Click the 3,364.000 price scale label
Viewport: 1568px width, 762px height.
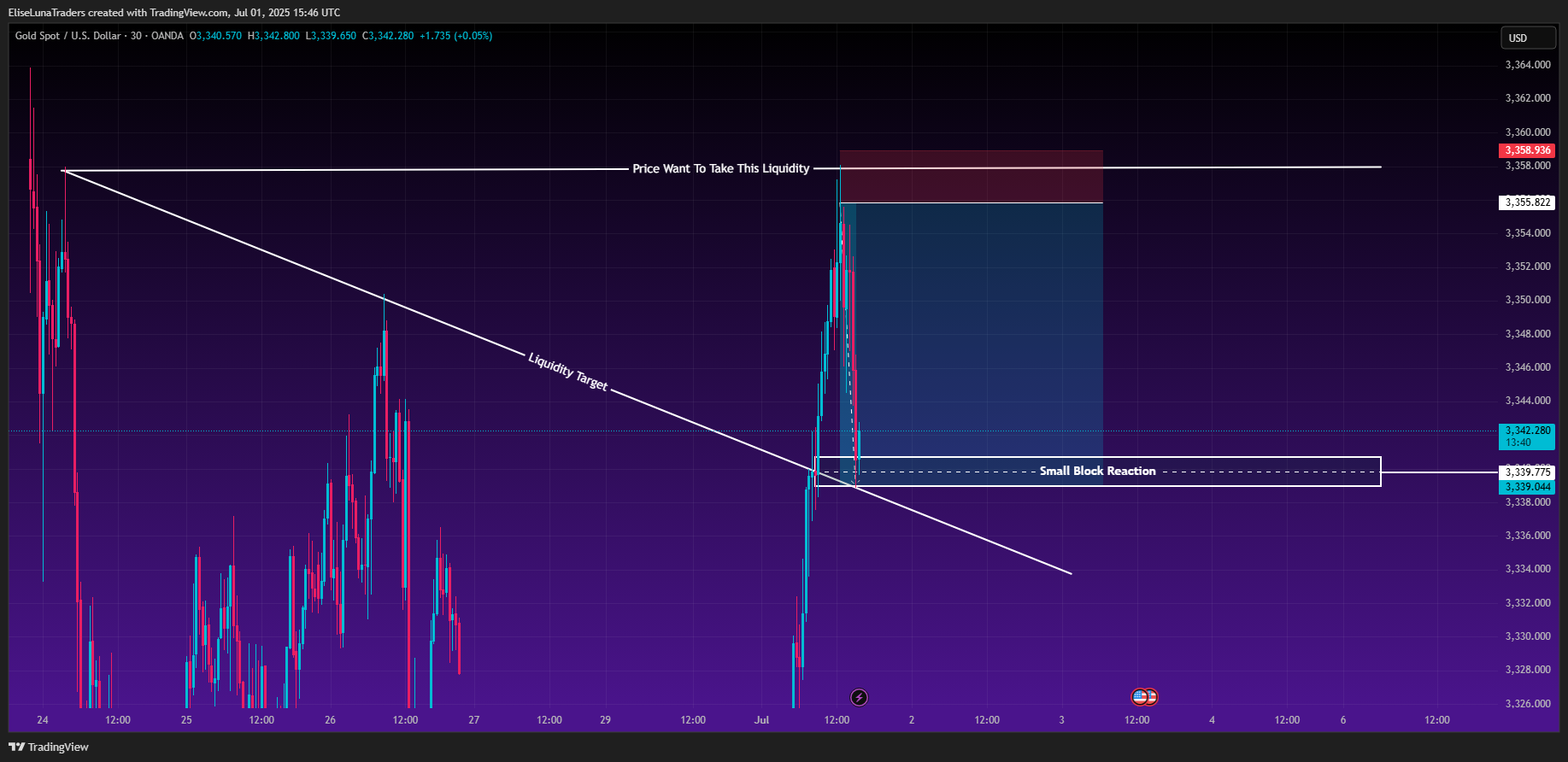tap(1527, 65)
